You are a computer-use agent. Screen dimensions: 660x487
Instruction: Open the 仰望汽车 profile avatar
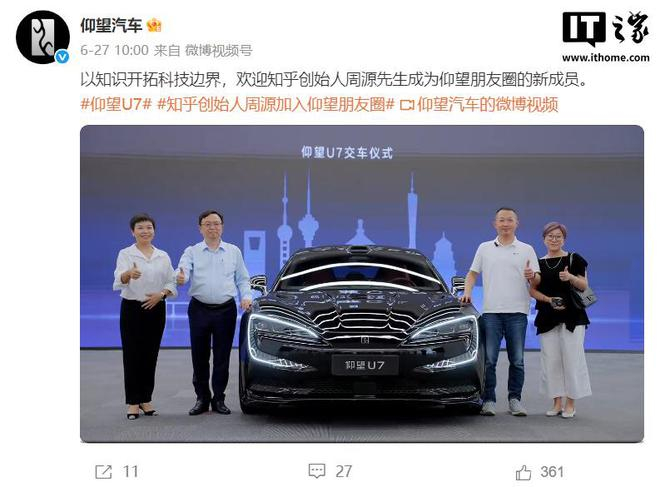43,37
